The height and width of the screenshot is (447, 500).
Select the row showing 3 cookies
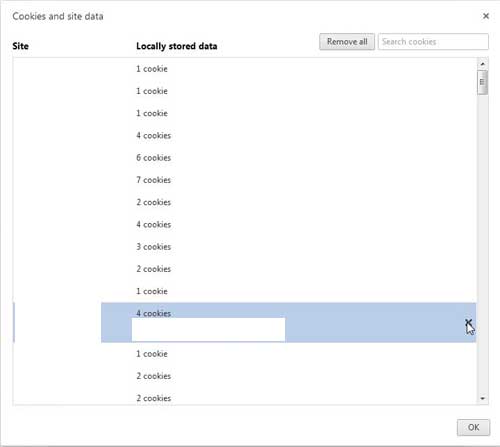245,247
